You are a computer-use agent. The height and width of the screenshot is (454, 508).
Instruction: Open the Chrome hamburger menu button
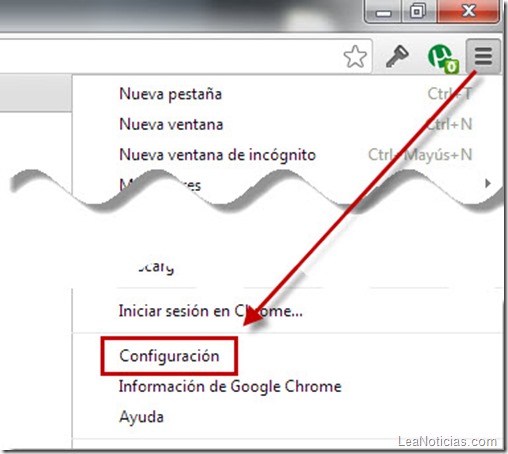click(483, 55)
